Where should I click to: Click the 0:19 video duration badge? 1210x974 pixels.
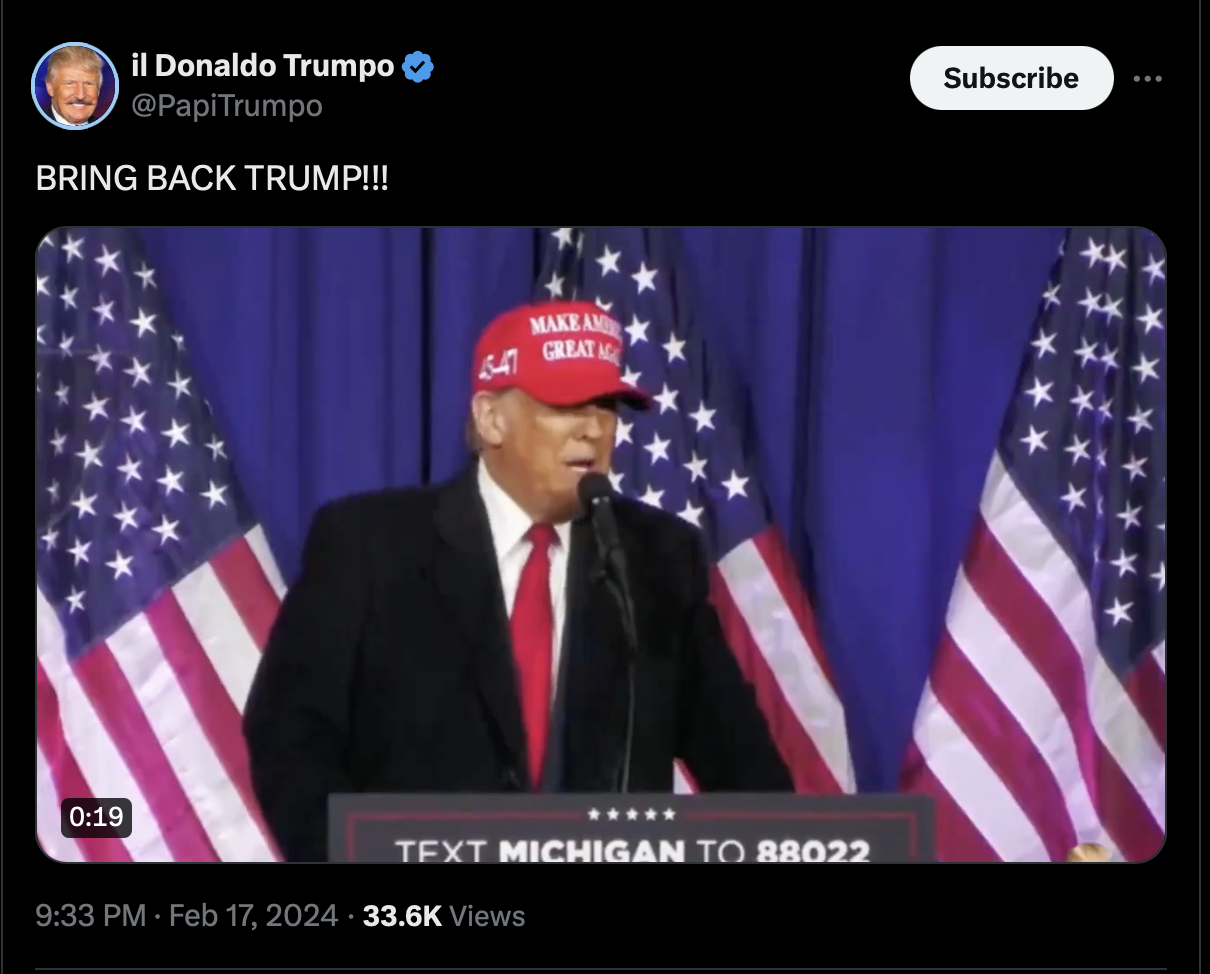tap(97, 817)
